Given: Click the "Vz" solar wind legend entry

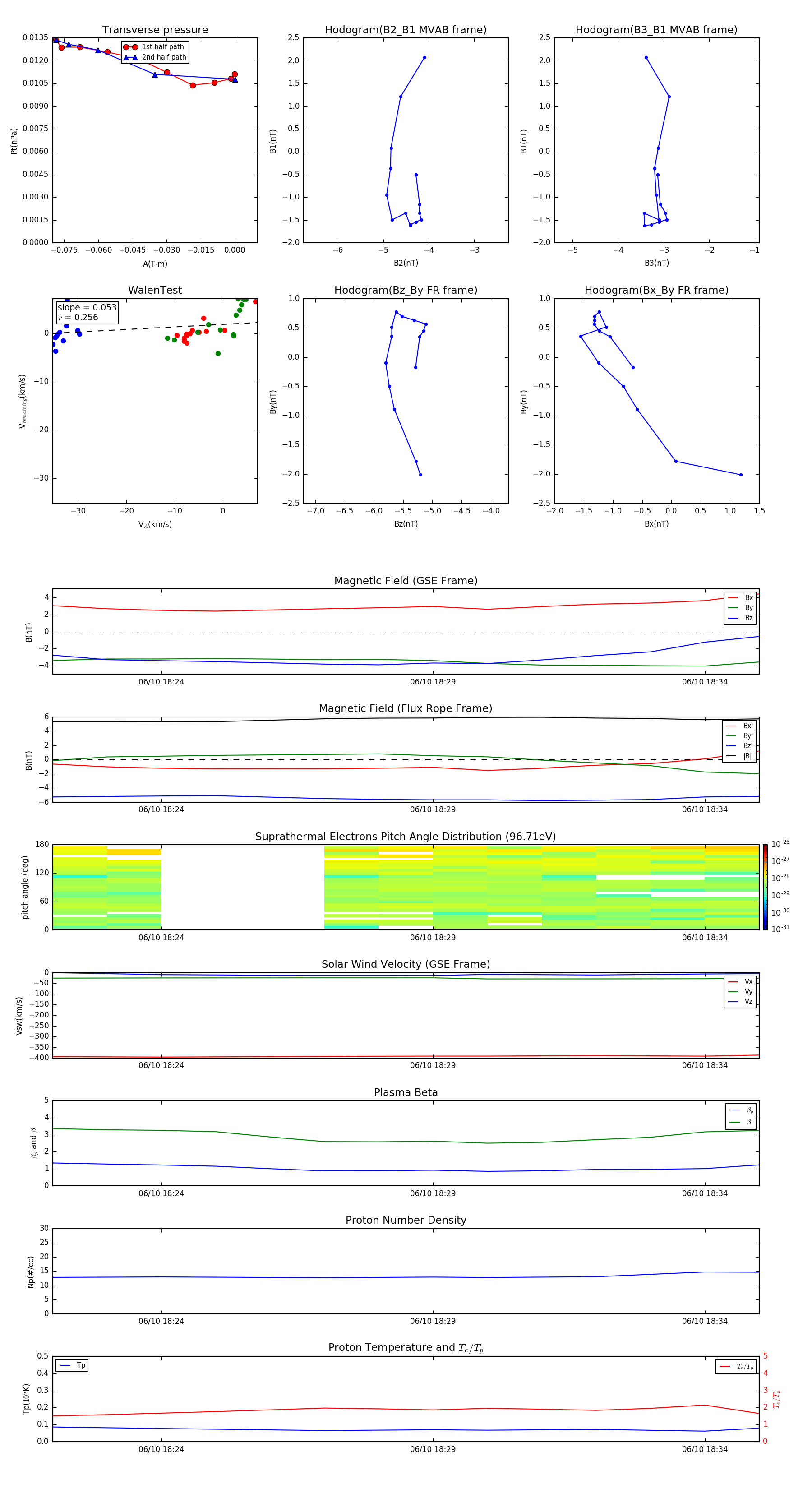Looking at the screenshot, I should pos(740,1002).
